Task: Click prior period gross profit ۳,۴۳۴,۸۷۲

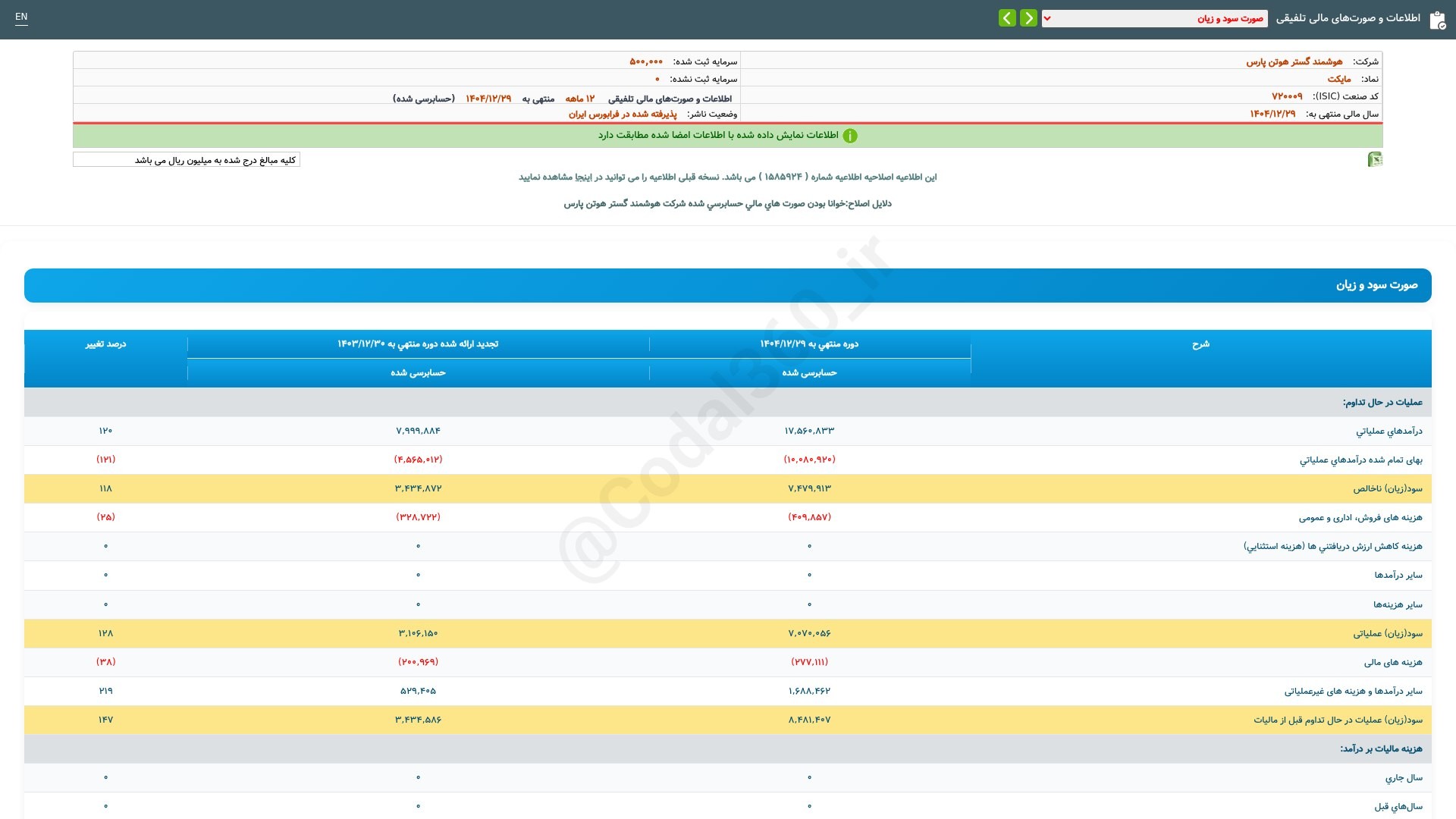Action: [x=418, y=488]
